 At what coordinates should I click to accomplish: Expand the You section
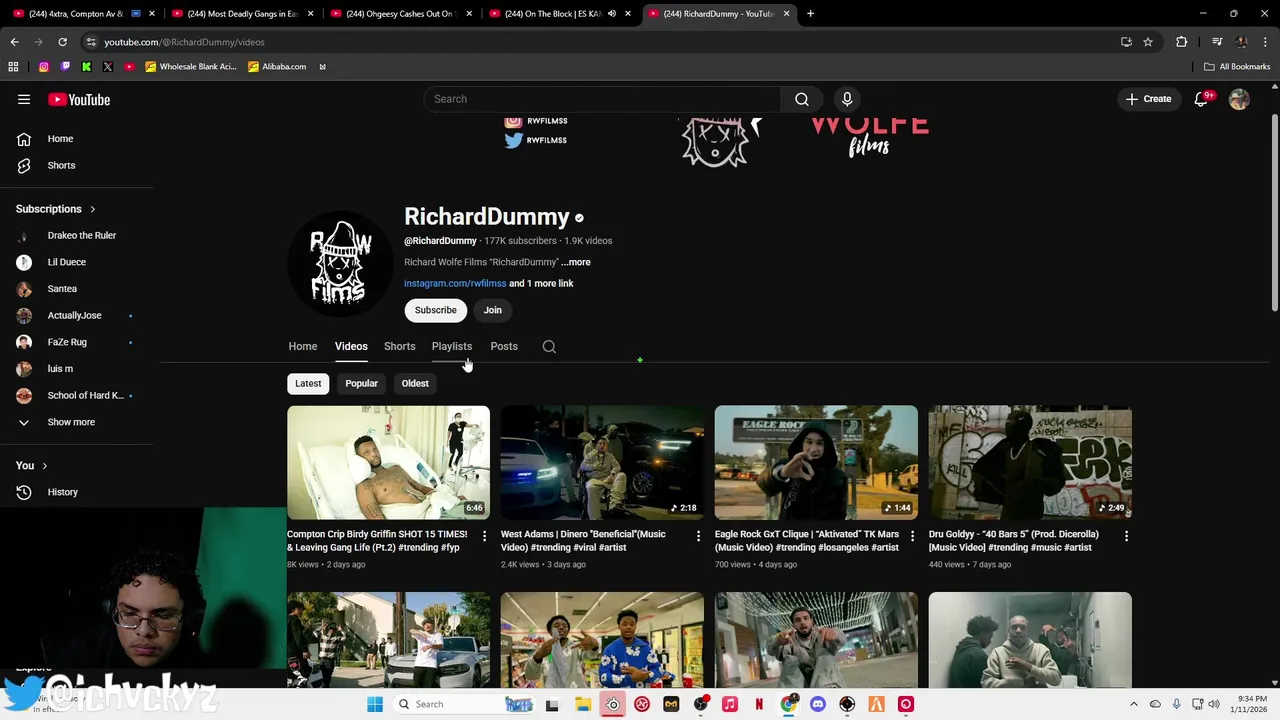pyautogui.click(x=32, y=465)
